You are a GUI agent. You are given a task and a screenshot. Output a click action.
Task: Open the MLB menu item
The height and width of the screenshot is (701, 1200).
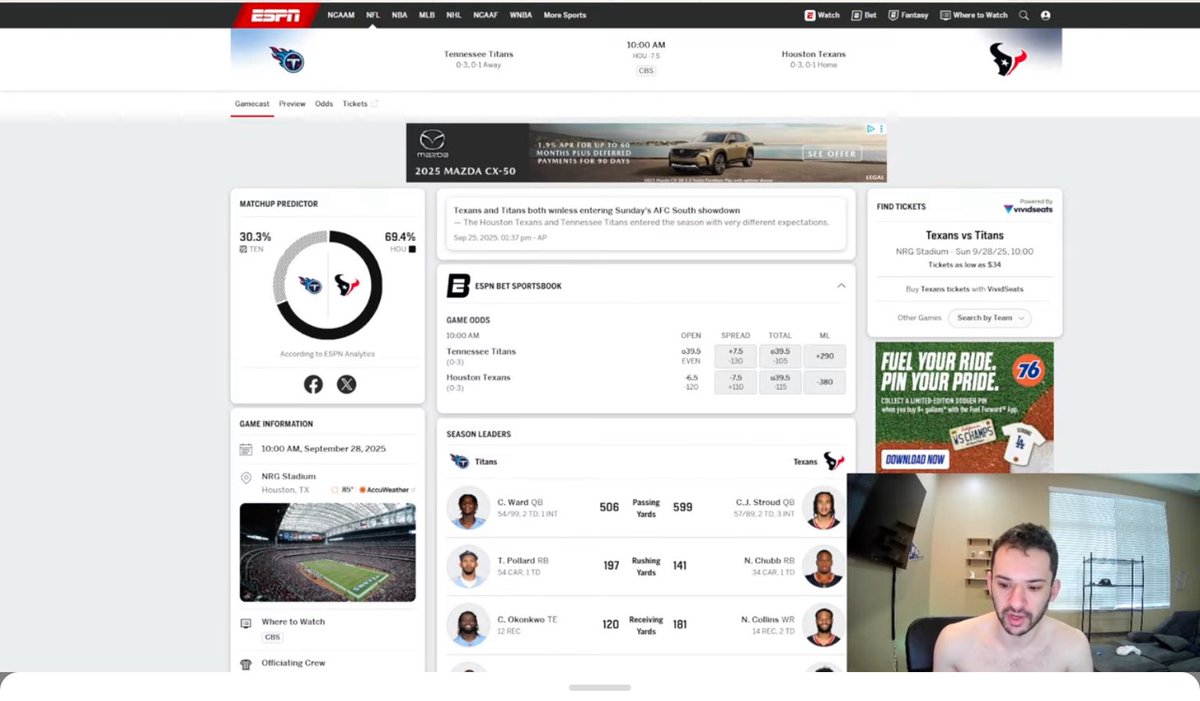[x=427, y=15]
